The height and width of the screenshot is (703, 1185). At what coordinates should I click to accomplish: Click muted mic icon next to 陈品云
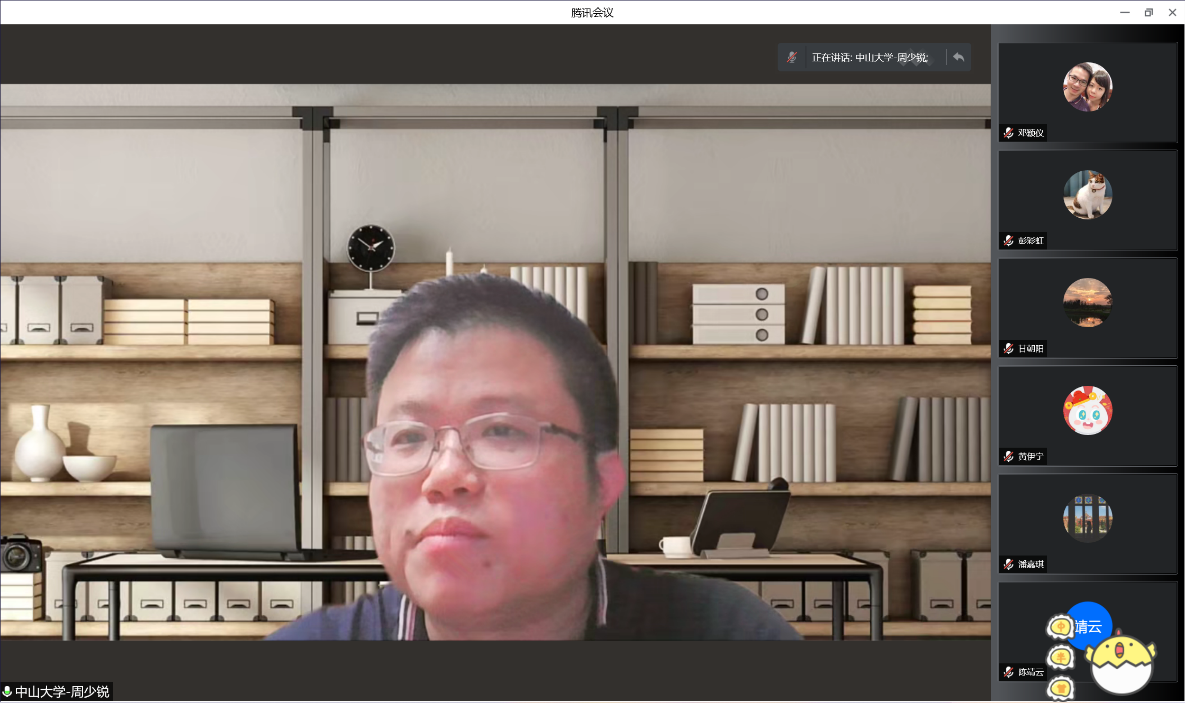coord(1009,672)
